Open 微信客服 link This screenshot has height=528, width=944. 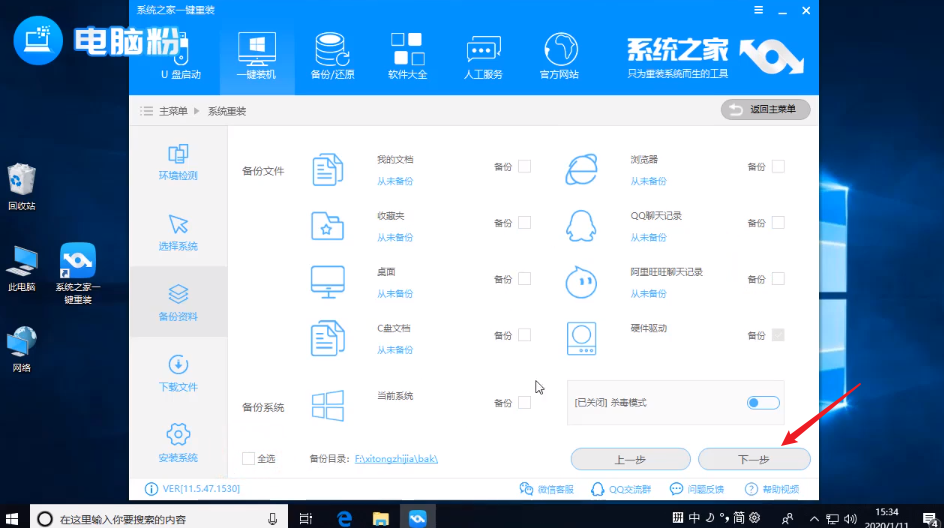point(547,489)
